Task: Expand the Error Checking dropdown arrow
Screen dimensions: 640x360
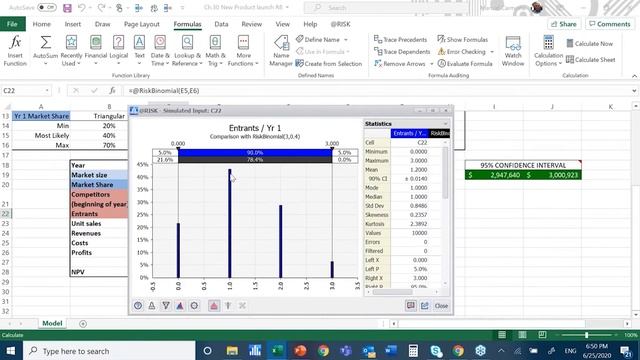Action: pyautogui.click(x=492, y=52)
